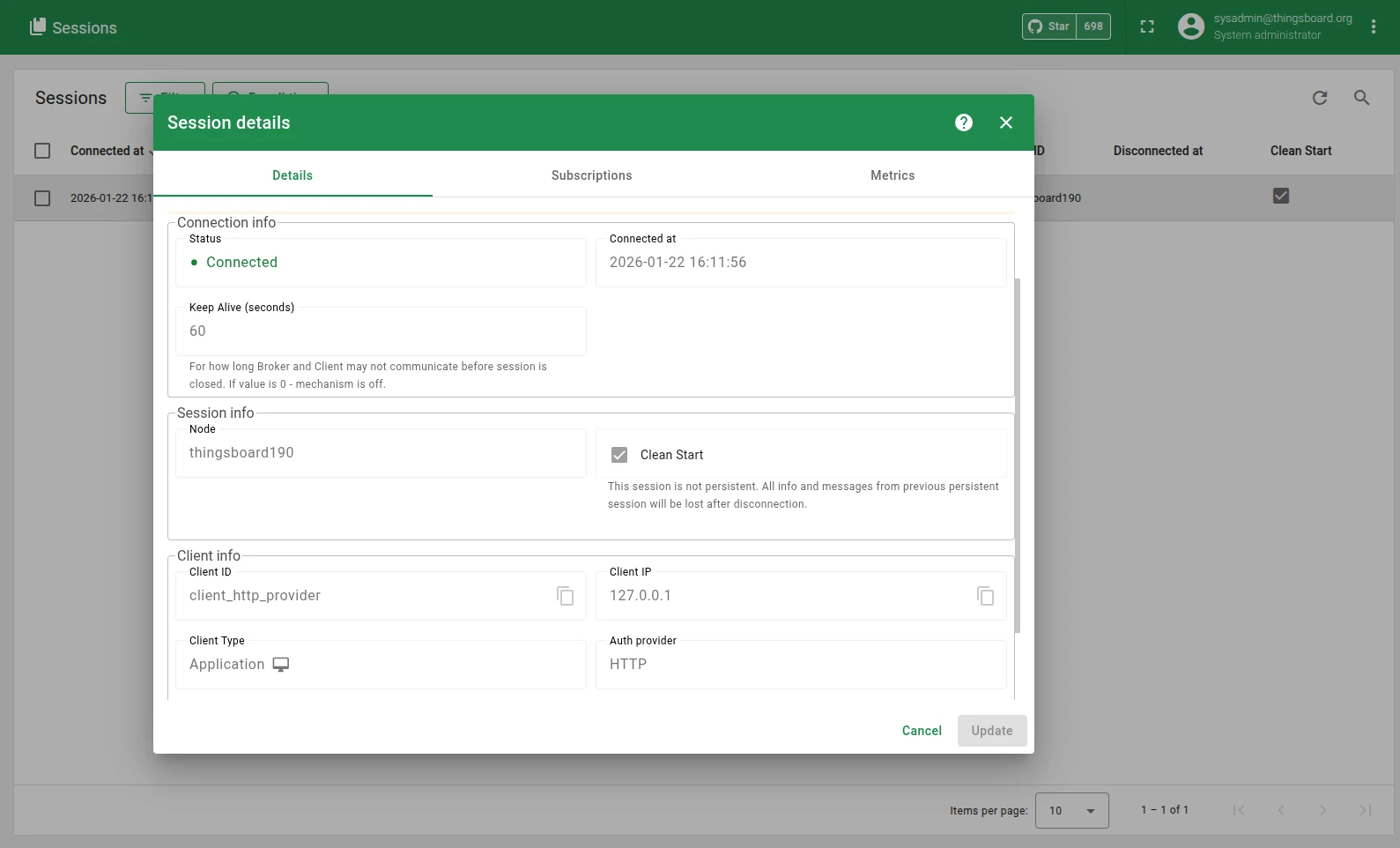The image size is (1400, 848).
Task: Click the Auth provider HTTP field
Action: (801, 665)
